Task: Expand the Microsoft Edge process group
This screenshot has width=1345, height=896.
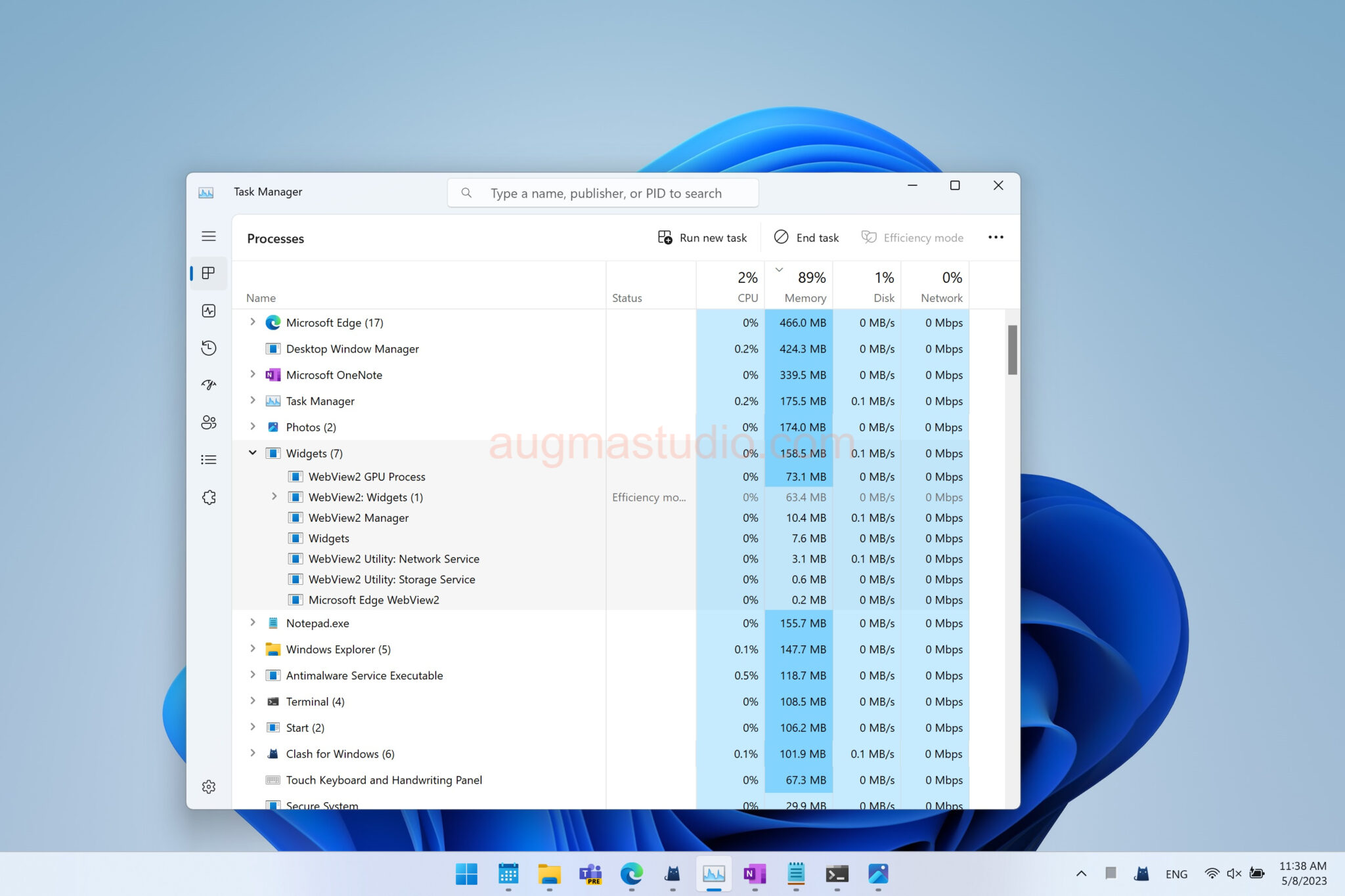Action: tap(253, 322)
